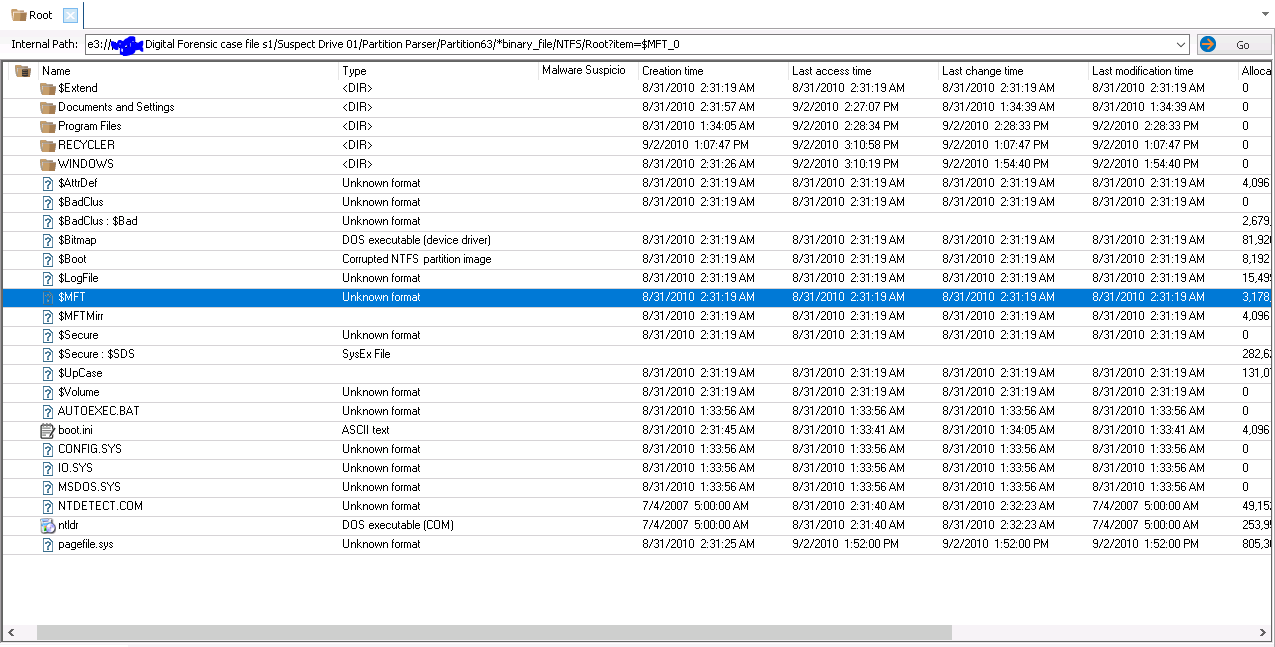Image resolution: width=1275 pixels, height=647 pixels.
Task: Click the NTDETECT.COM file icon
Action: pos(47,506)
